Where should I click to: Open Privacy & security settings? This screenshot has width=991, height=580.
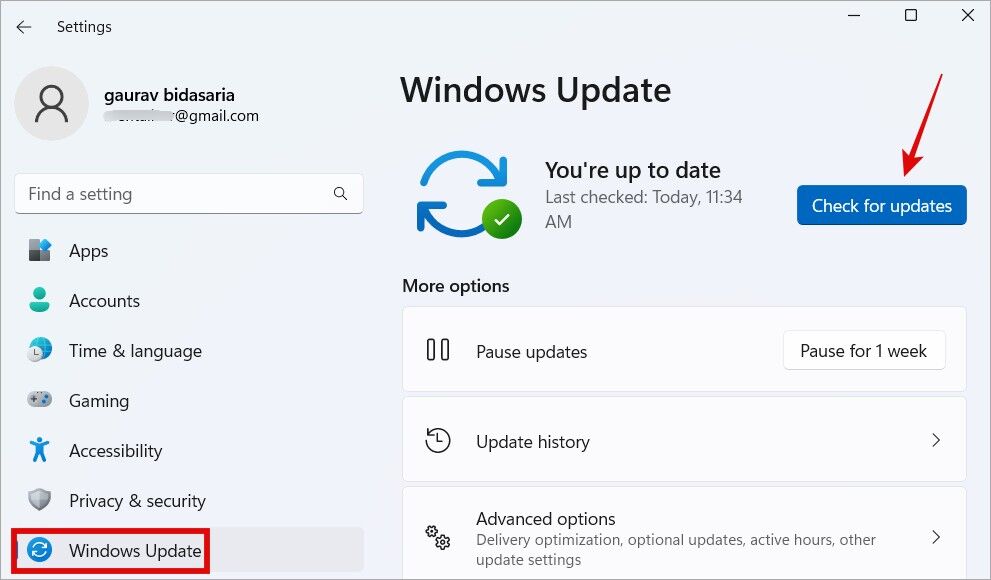click(189, 500)
